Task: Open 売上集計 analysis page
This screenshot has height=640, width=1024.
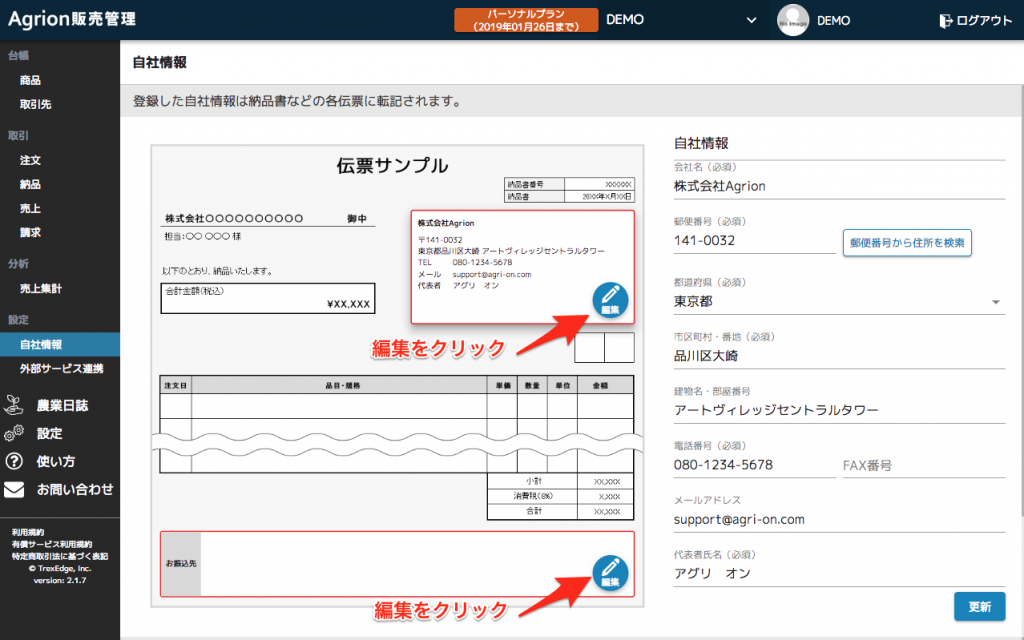Action: pos(40,289)
